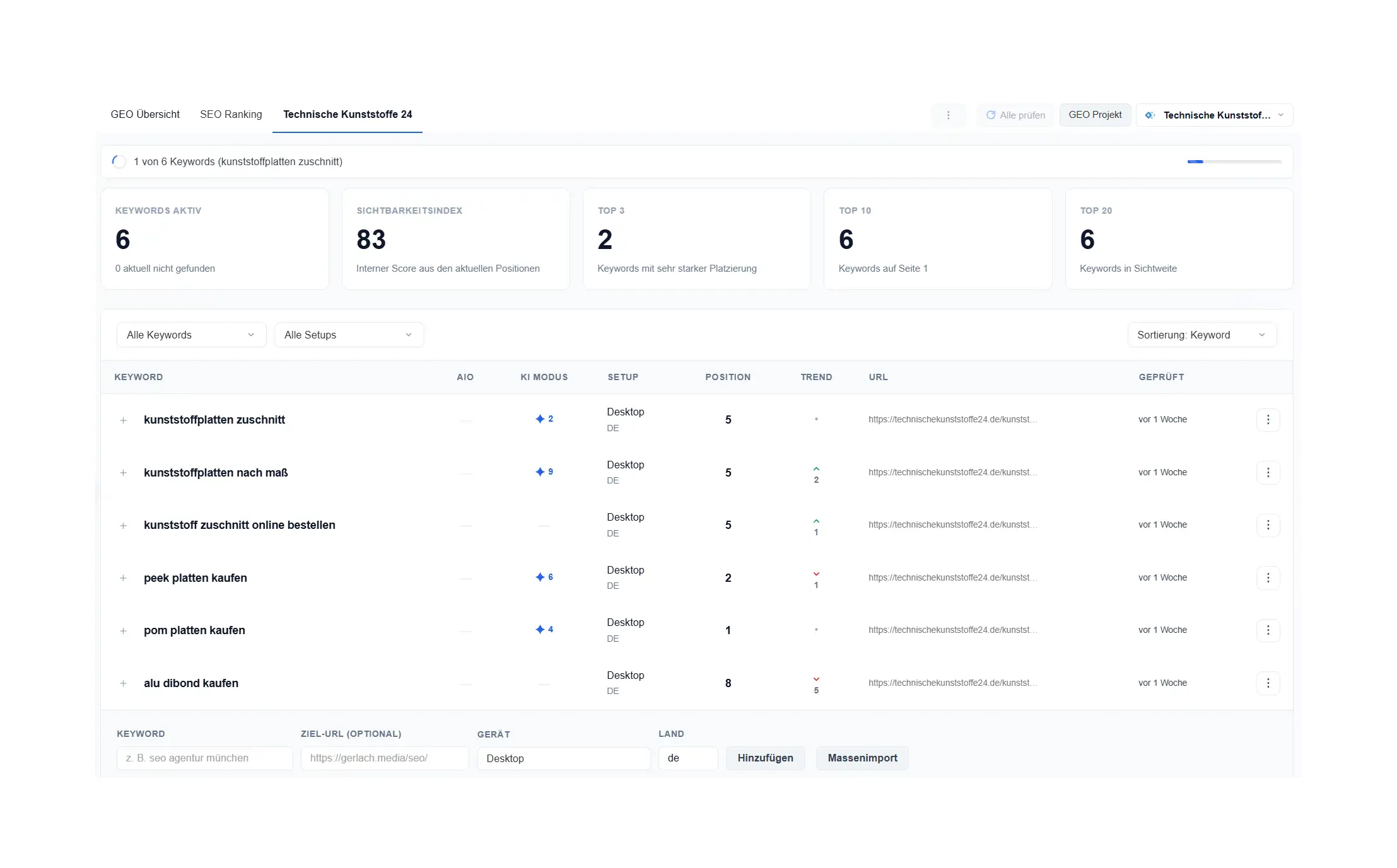Open the Technische Kunststof... project selector
The image size is (1397, 868).
click(1214, 115)
